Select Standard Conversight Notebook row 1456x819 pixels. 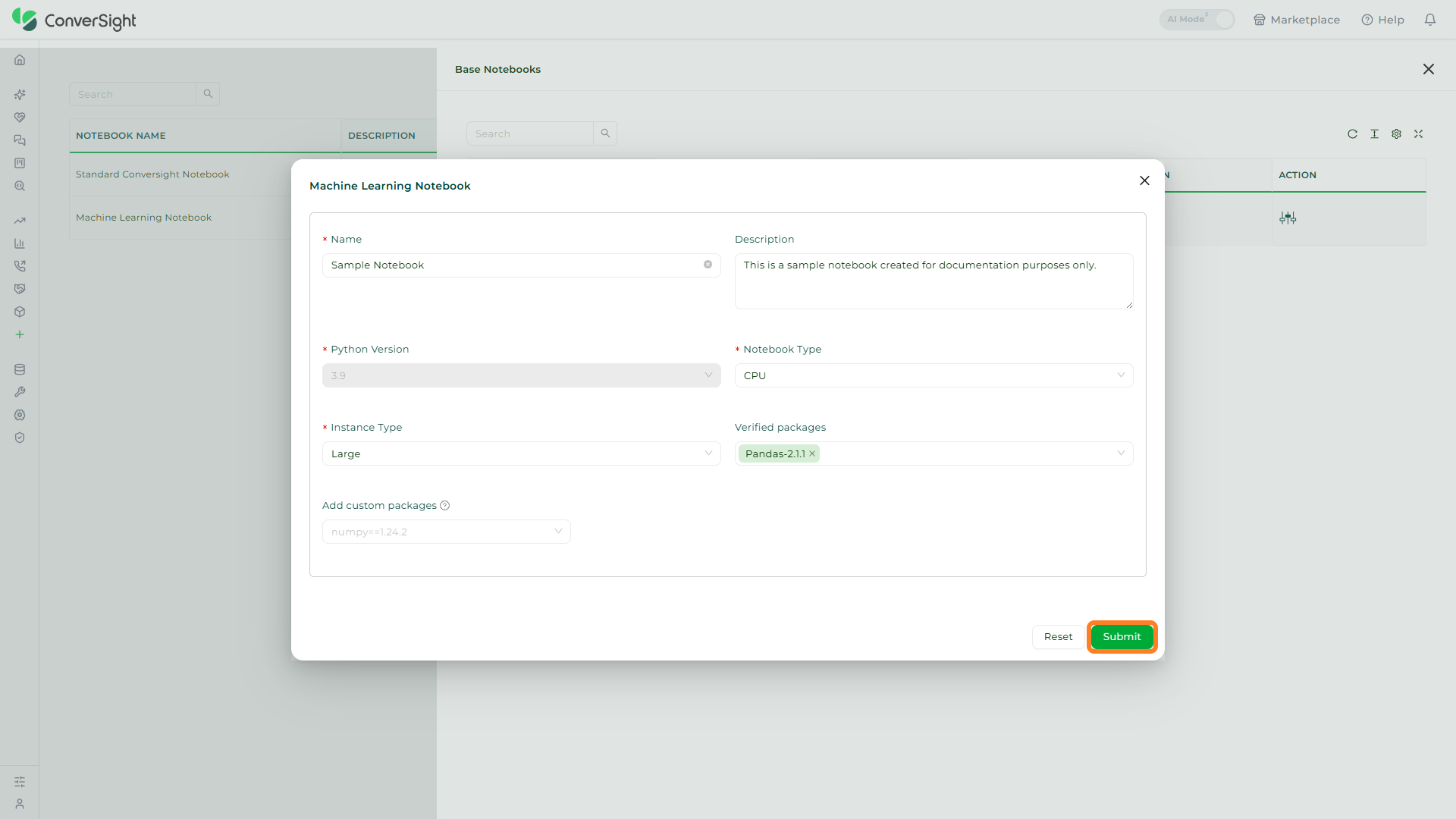click(152, 174)
